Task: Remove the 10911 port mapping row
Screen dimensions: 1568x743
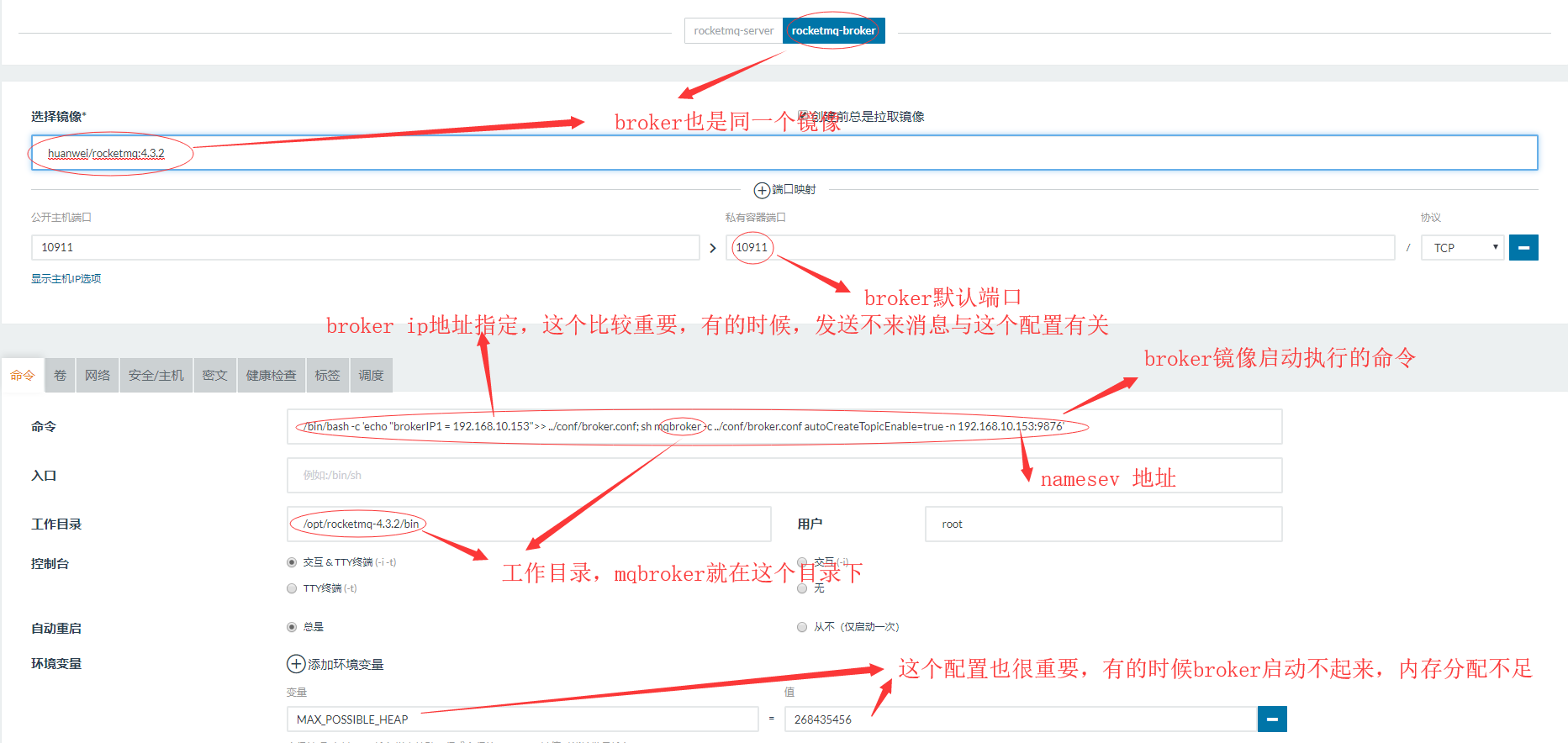Action: (x=1523, y=248)
